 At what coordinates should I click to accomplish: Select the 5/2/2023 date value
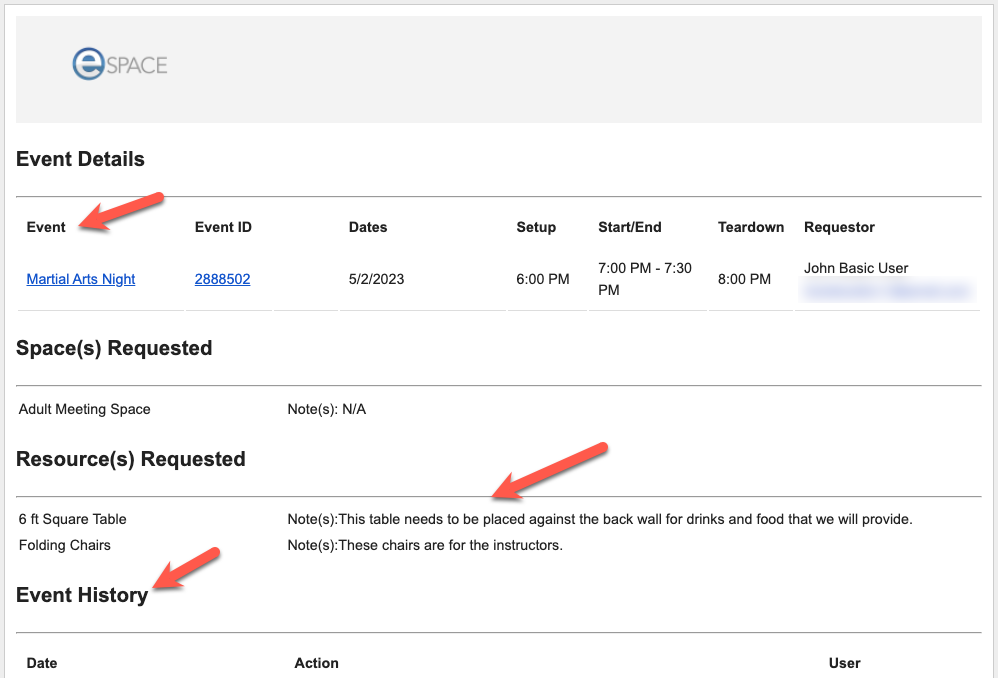point(377,279)
